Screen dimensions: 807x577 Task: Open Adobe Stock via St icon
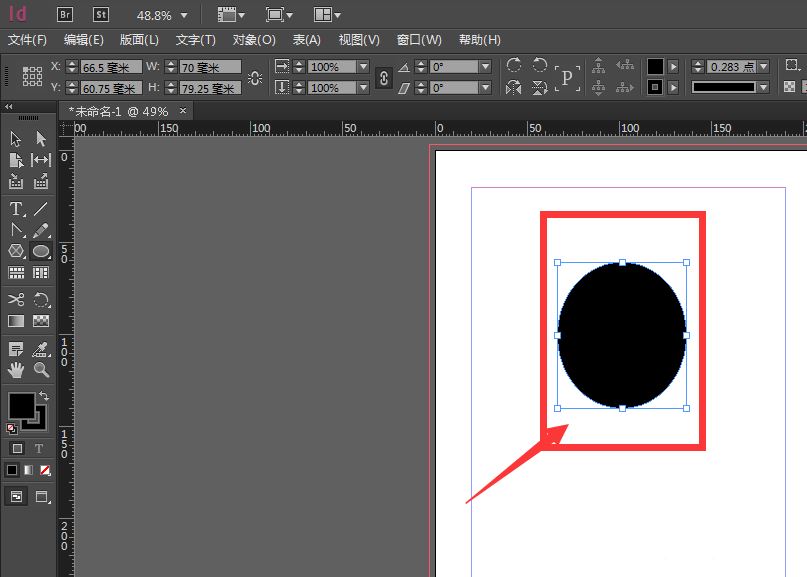coord(101,14)
